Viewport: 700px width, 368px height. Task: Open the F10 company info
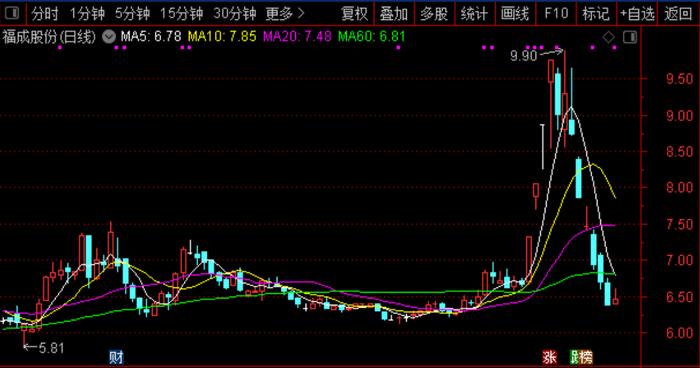click(x=556, y=14)
